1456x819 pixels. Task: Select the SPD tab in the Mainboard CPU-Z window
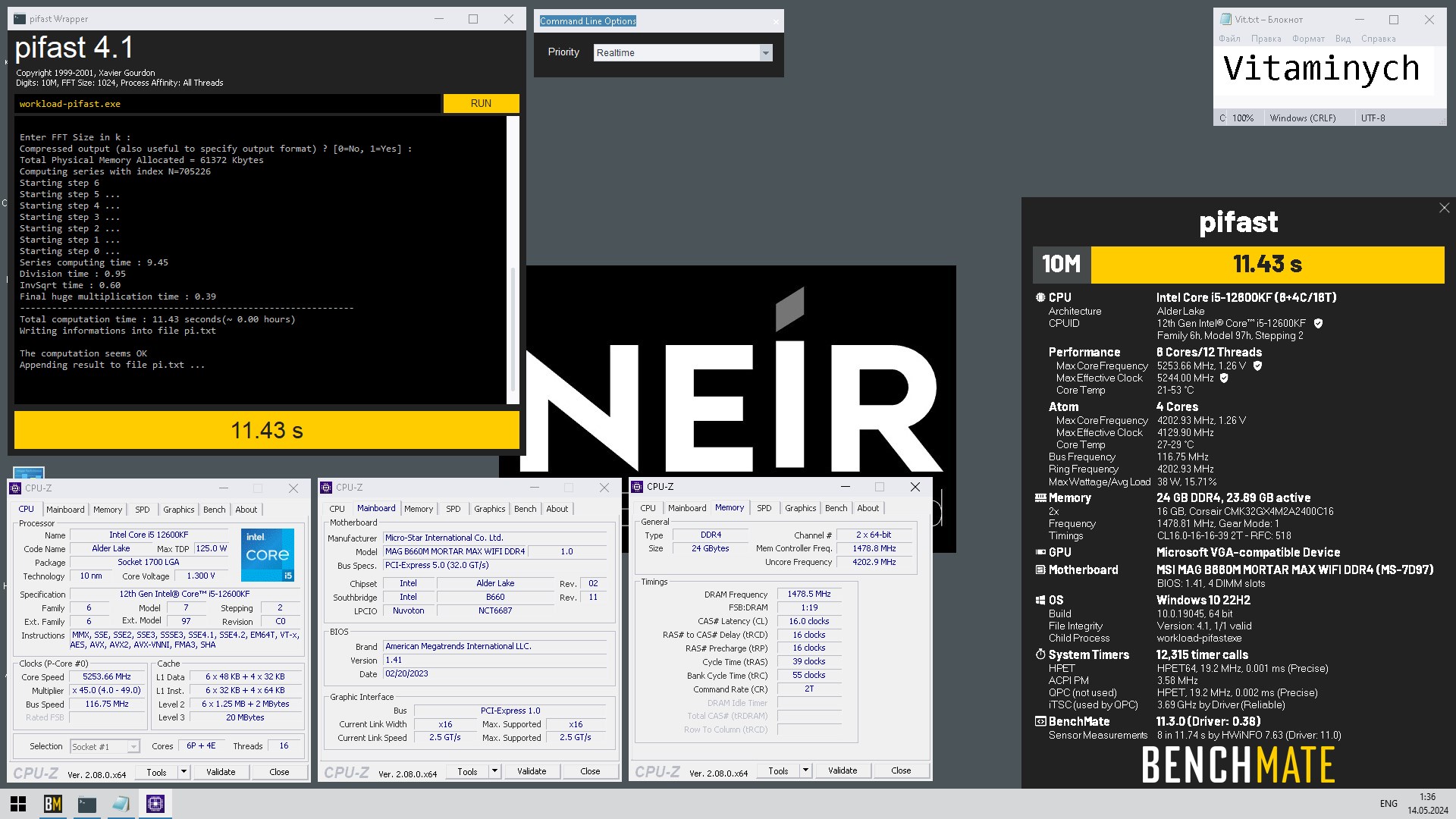(x=453, y=509)
